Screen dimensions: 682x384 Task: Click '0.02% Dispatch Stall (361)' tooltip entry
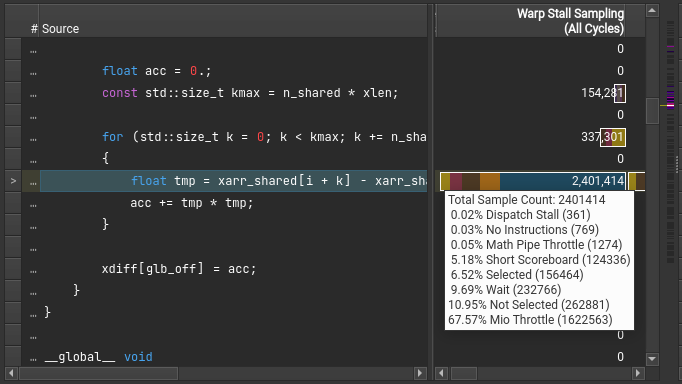(x=521, y=215)
